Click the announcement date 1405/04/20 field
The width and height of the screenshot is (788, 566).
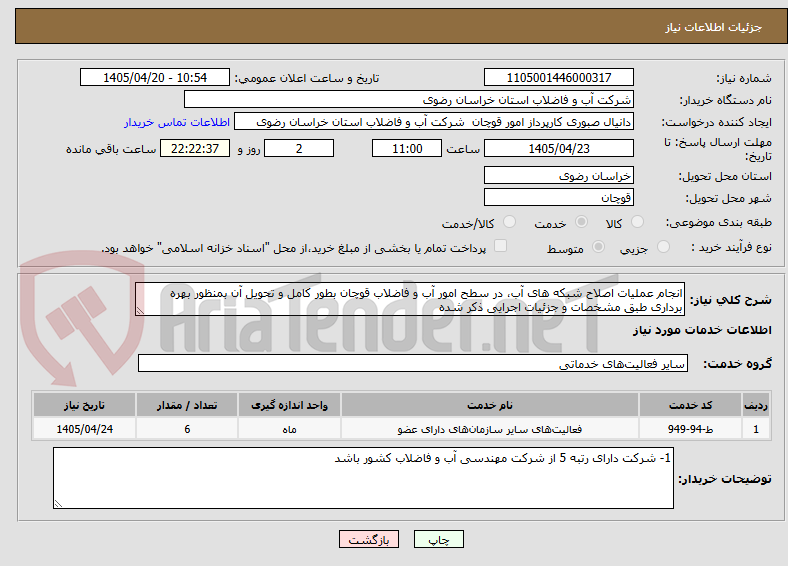coord(155,77)
